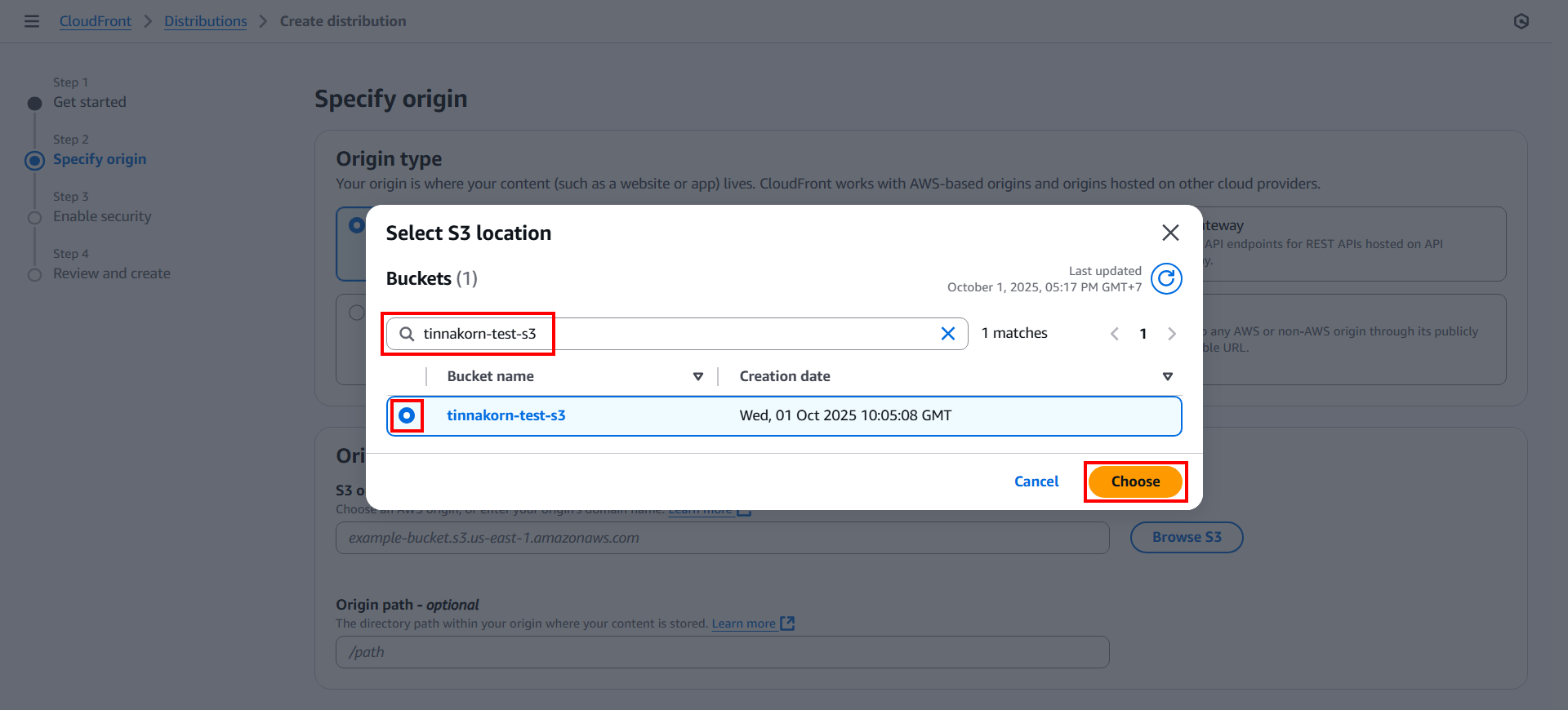1568x710 pixels.
Task: Sort by Creation date column arrow
Action: pos(1167,376)
